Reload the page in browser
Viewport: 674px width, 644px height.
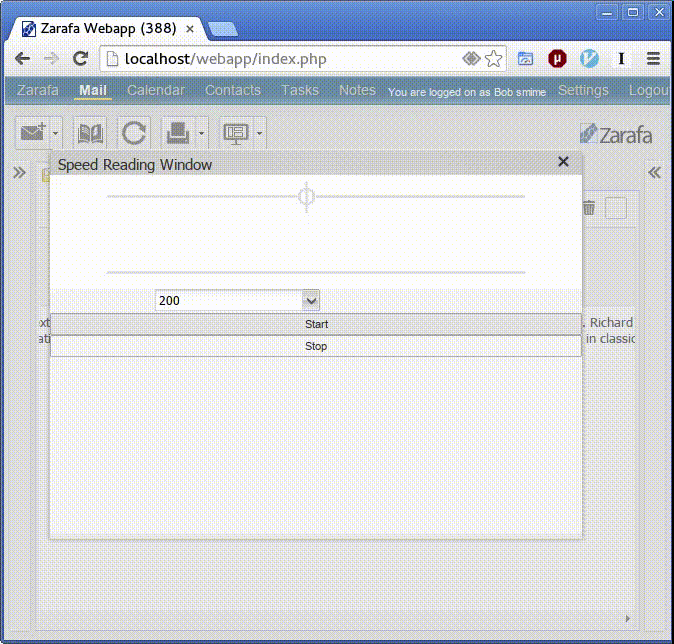pos(80,58)
